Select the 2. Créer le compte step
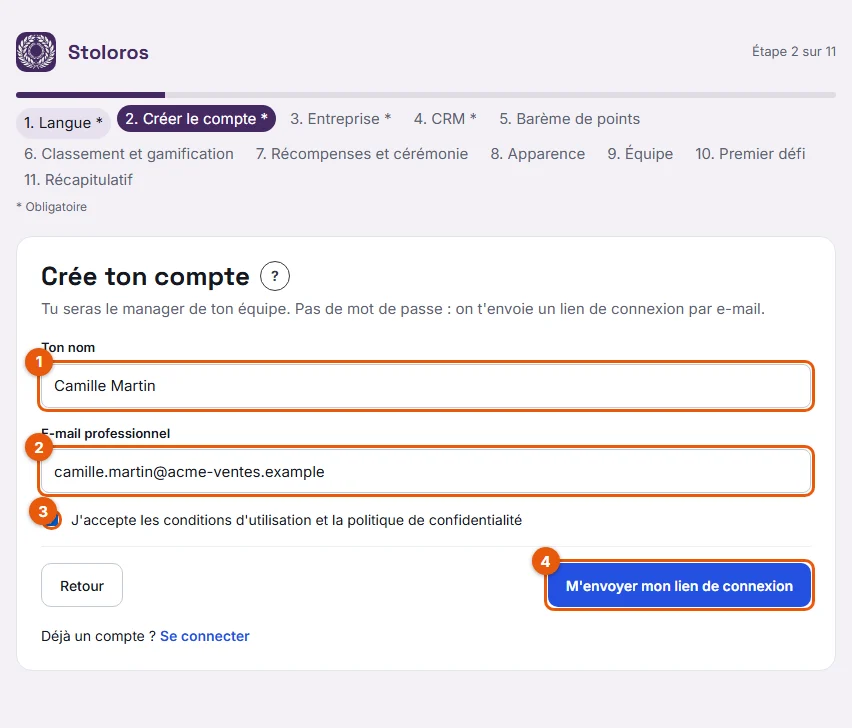This screenshot has height=728, width=852. click(x=196, y=118)
